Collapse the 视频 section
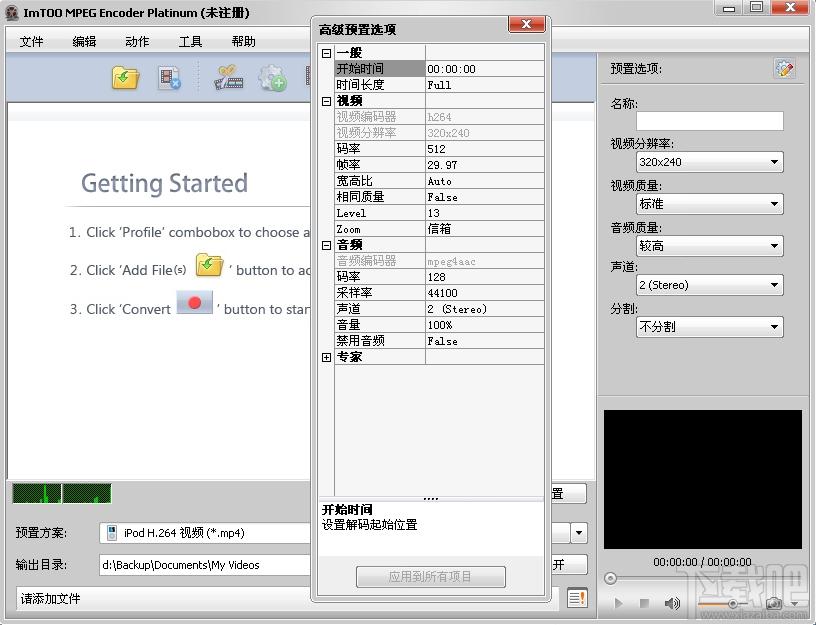Screen dimensions: 816x625 (x=326, y=101)
